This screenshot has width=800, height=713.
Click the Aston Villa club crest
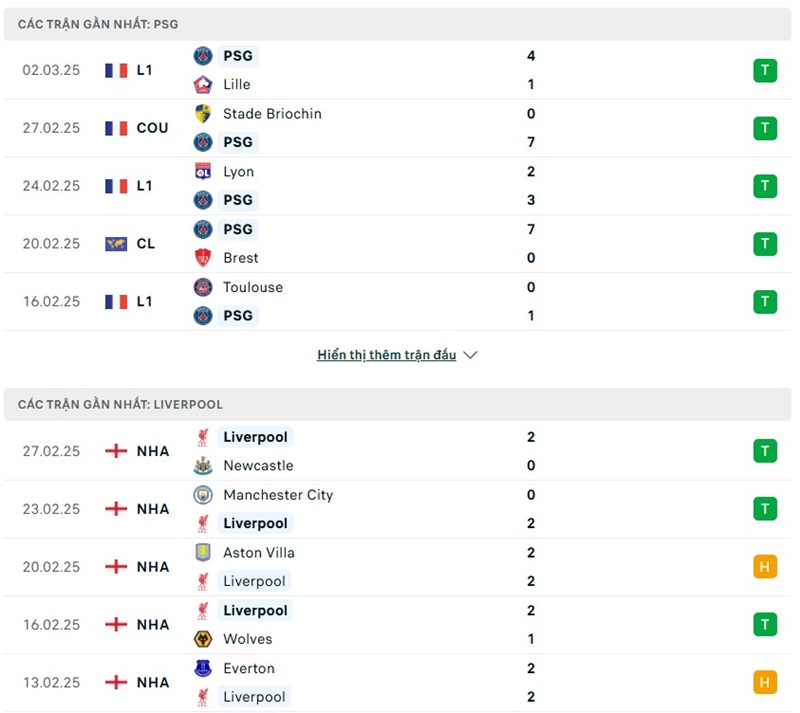pyautogui.click(x=203, y=553)
